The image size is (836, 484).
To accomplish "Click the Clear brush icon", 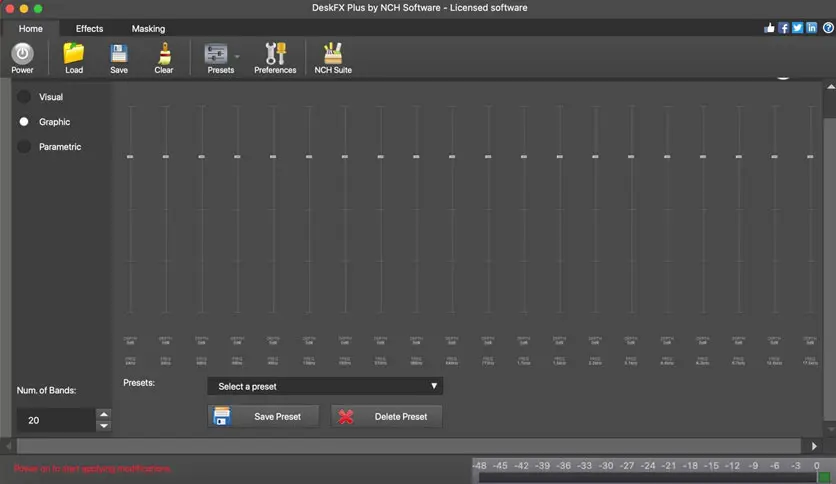I will click(x=164, y=58).
